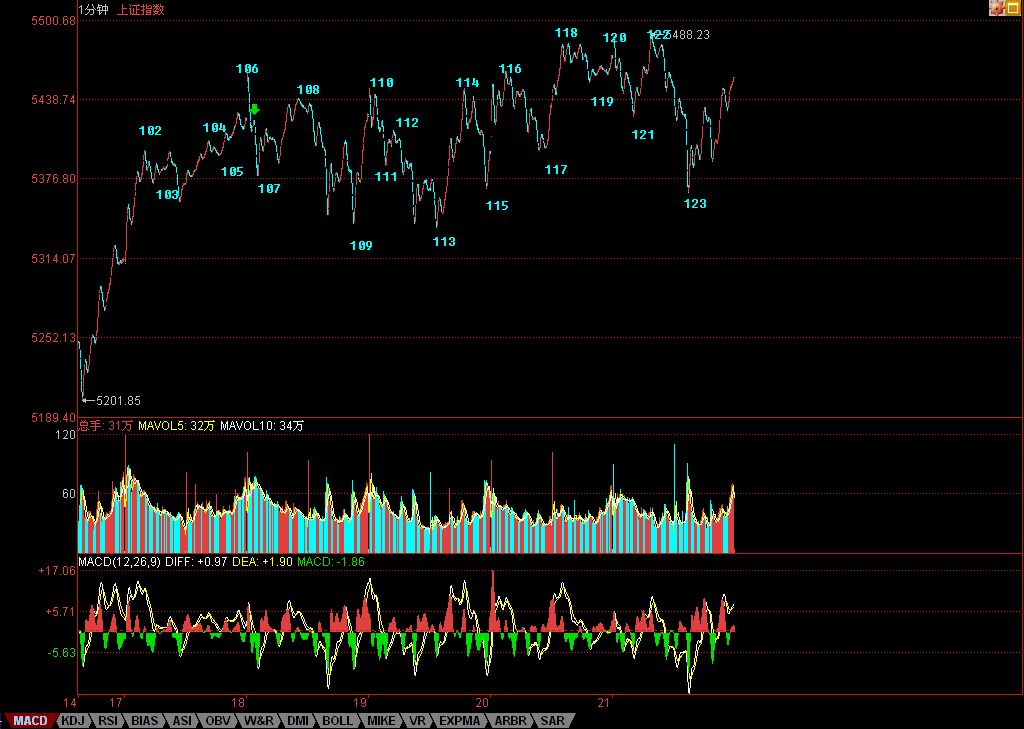This screenshot has height=729, width=1024.
Task: Click the red flower icon at top right
Action: coord(997,8)
